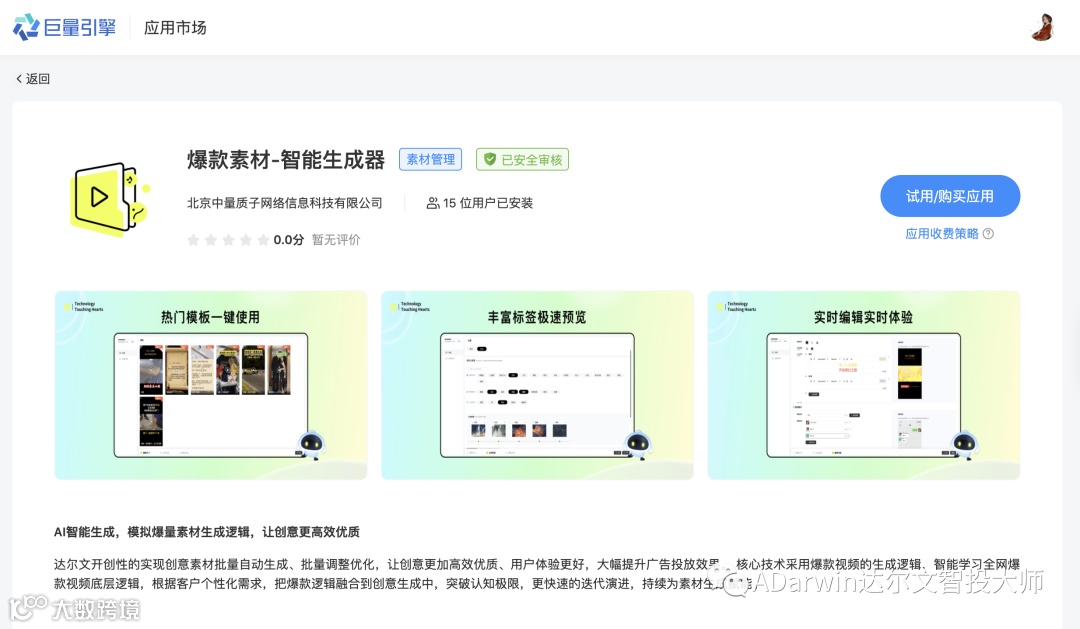The width and height of the screenshot is (1080, 629).
Task: Click the 试用/购买应用 button
Action: [x=950, y=196]
